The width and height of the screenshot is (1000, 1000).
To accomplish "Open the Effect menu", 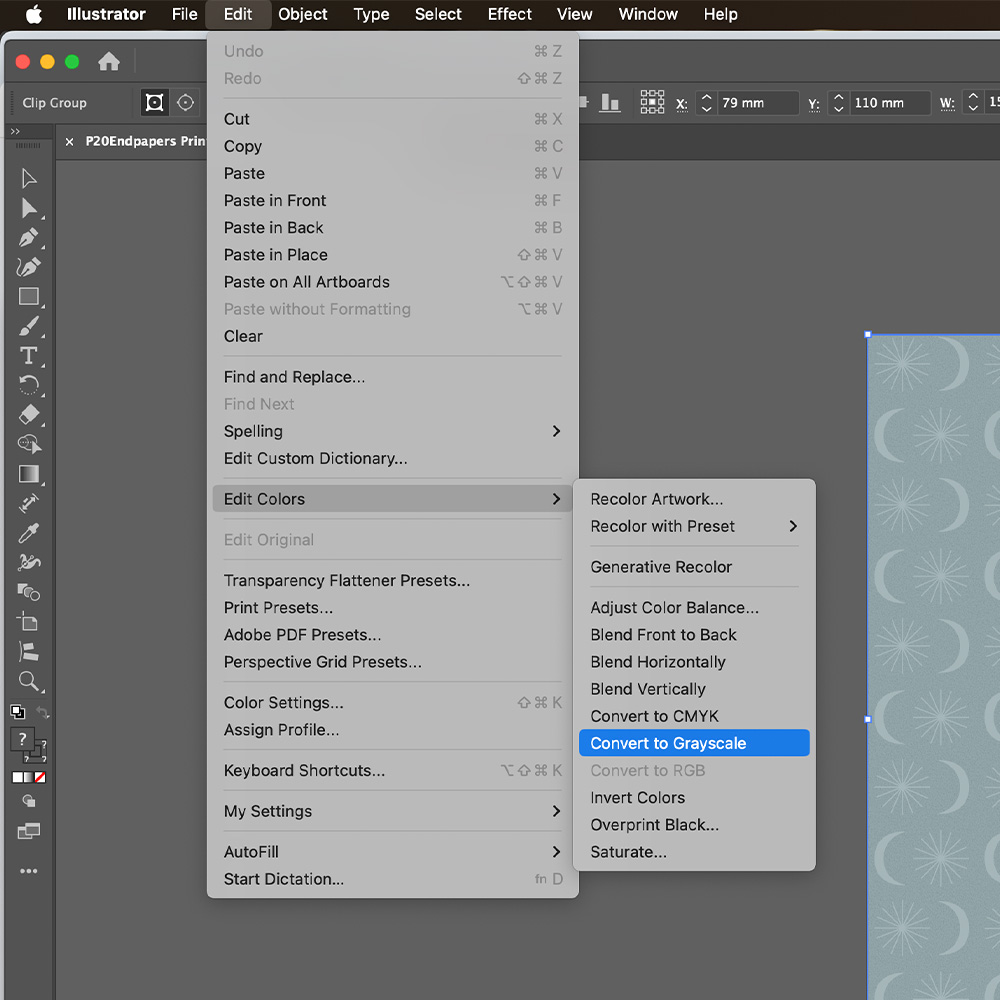I will click(x=509, y=14).
